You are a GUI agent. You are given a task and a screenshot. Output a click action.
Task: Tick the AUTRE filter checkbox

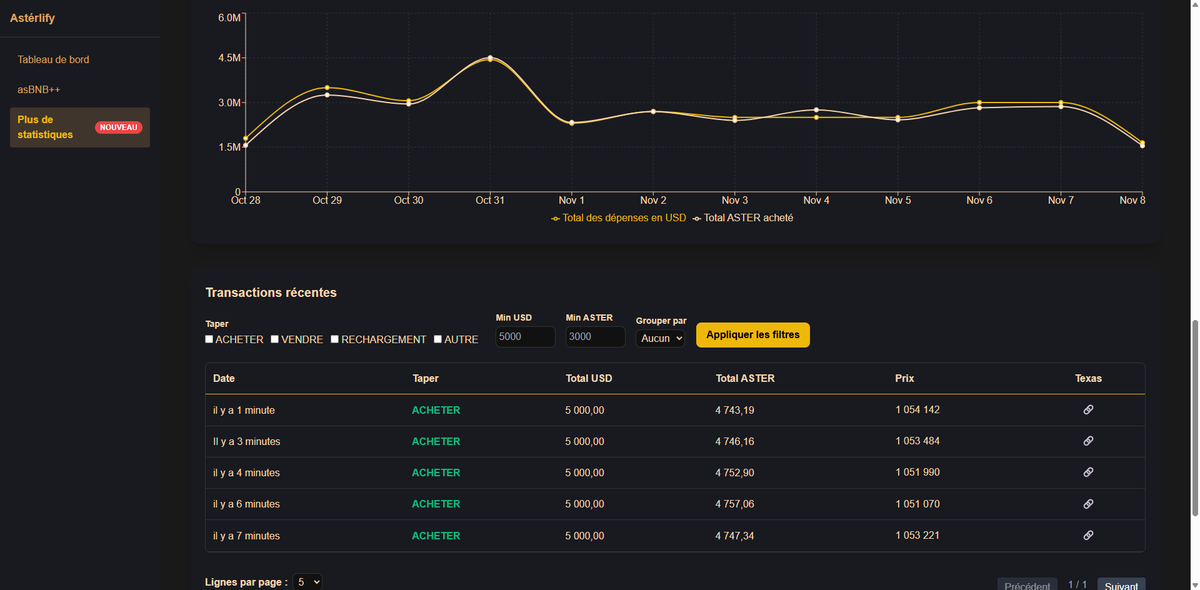point(438,339)
